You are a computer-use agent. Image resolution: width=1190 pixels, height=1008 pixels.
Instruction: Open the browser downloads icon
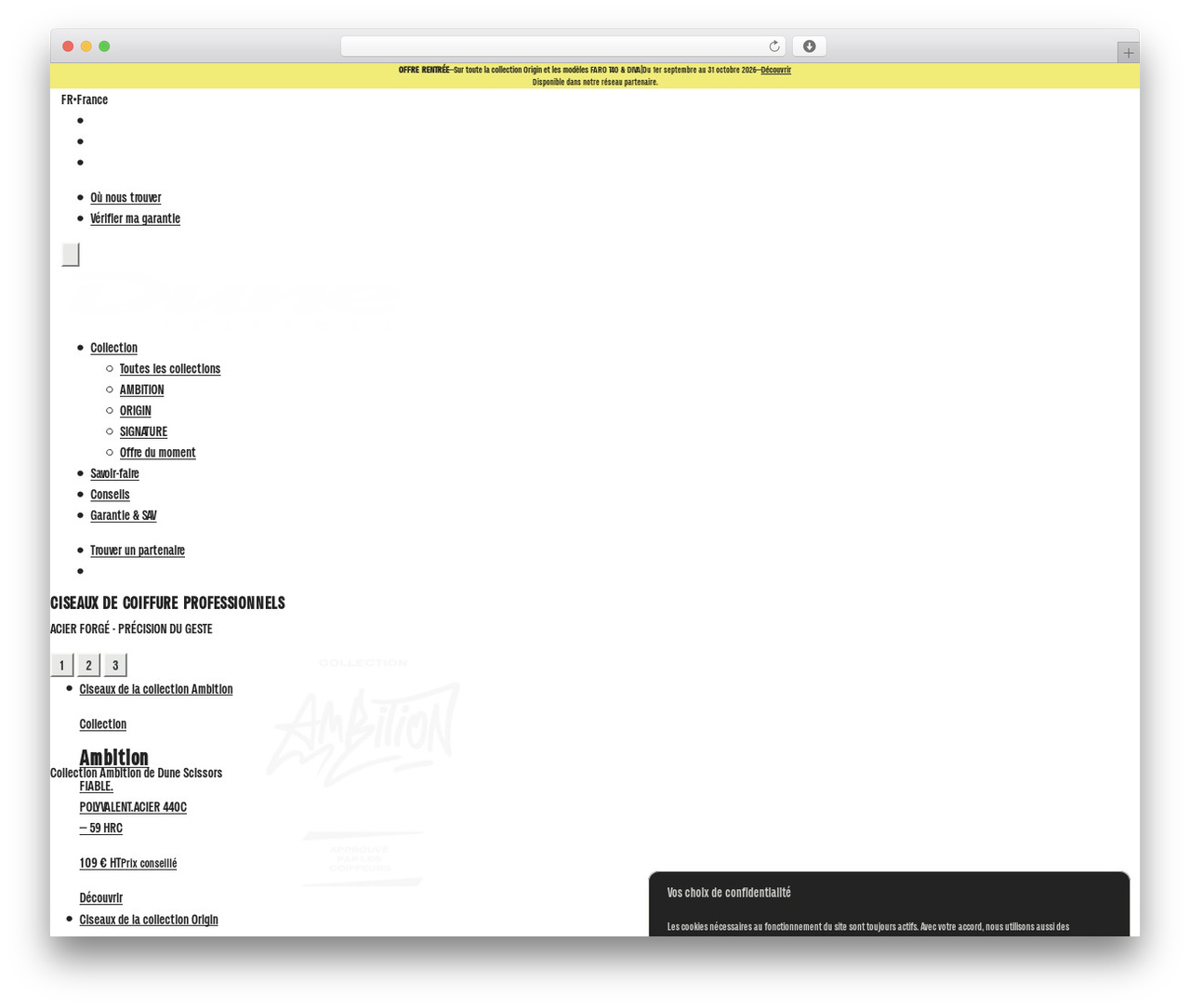(x=809, y=46)
